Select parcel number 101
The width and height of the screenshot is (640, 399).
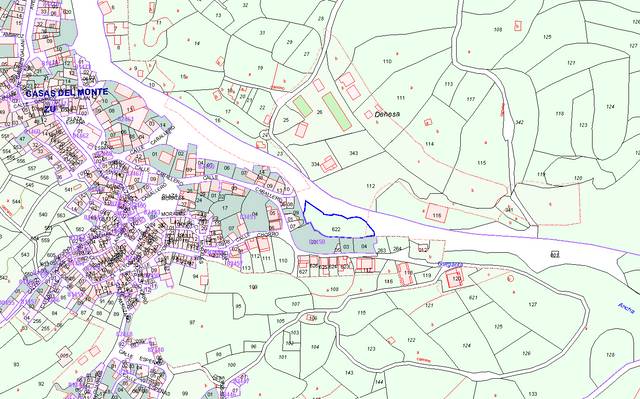[x=283, y=357]
